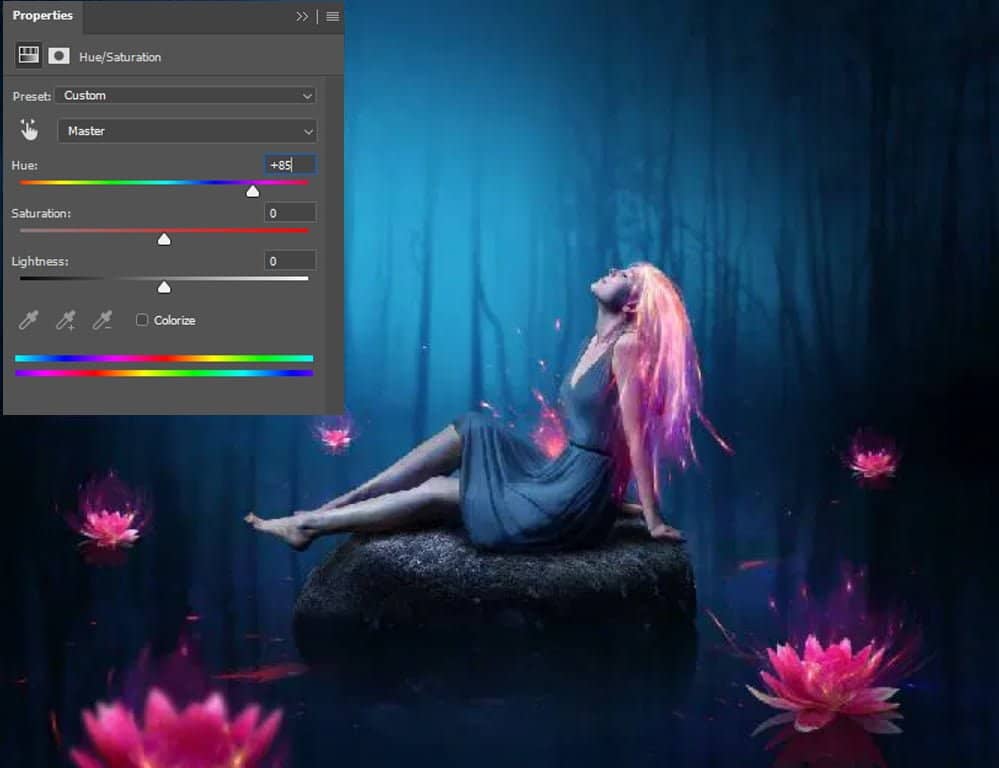Click the Hue value field showing +85
Screen dimensions: 999x768
coord(289,164)
